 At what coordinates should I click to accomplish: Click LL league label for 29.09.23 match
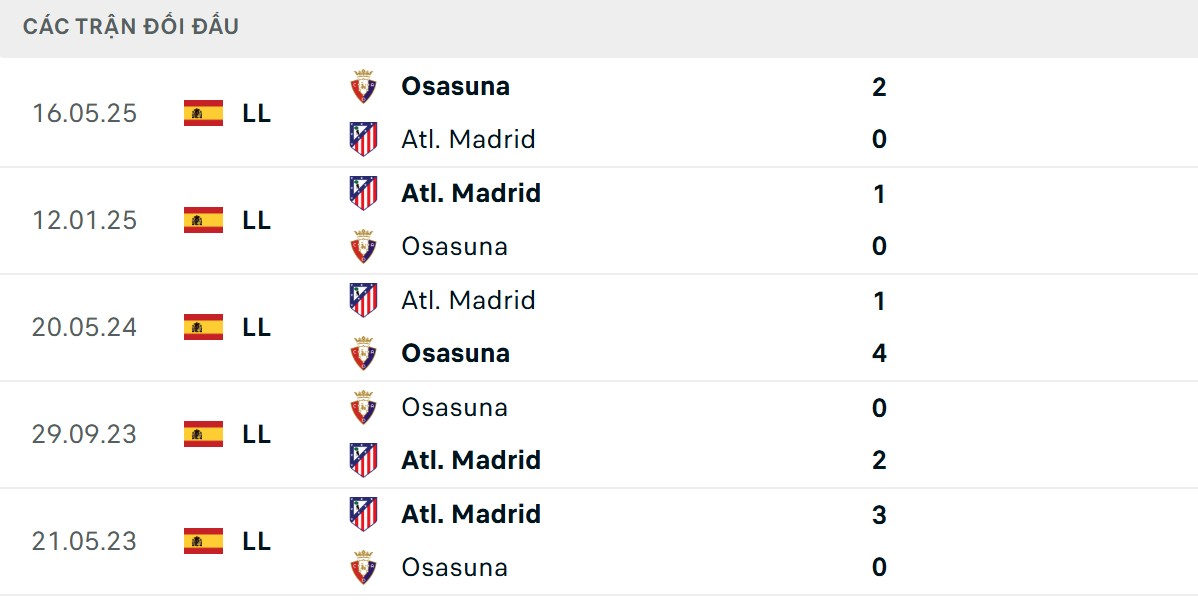[256, 434]
